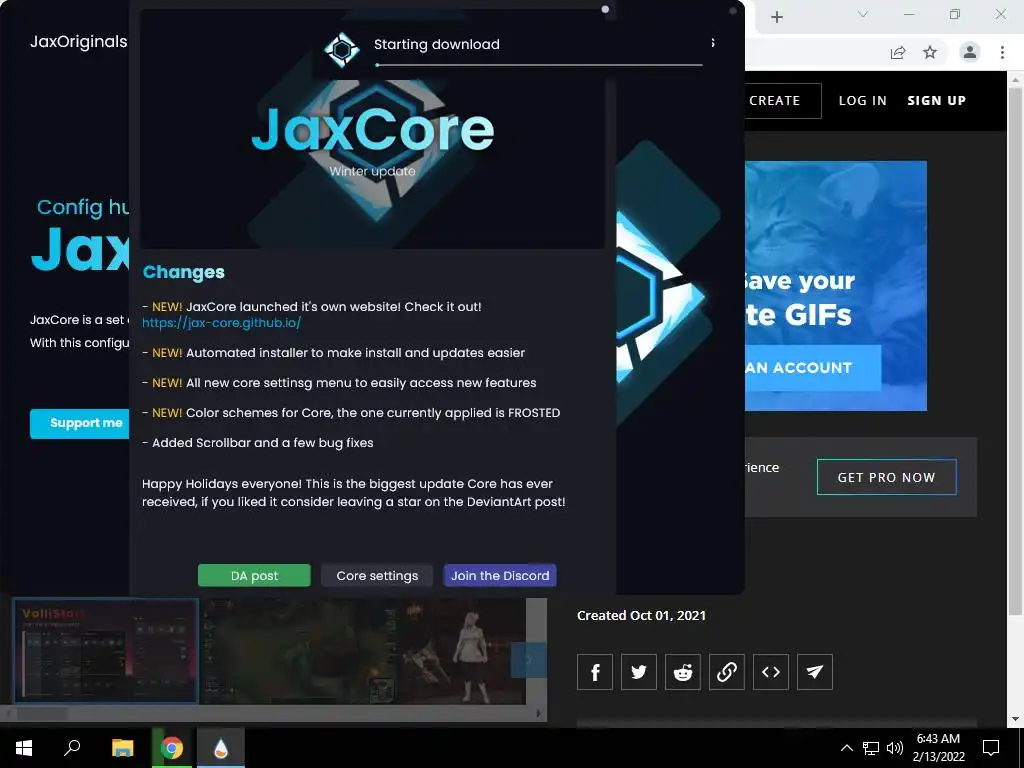Open the Windows Start menu

click(24, 748)
